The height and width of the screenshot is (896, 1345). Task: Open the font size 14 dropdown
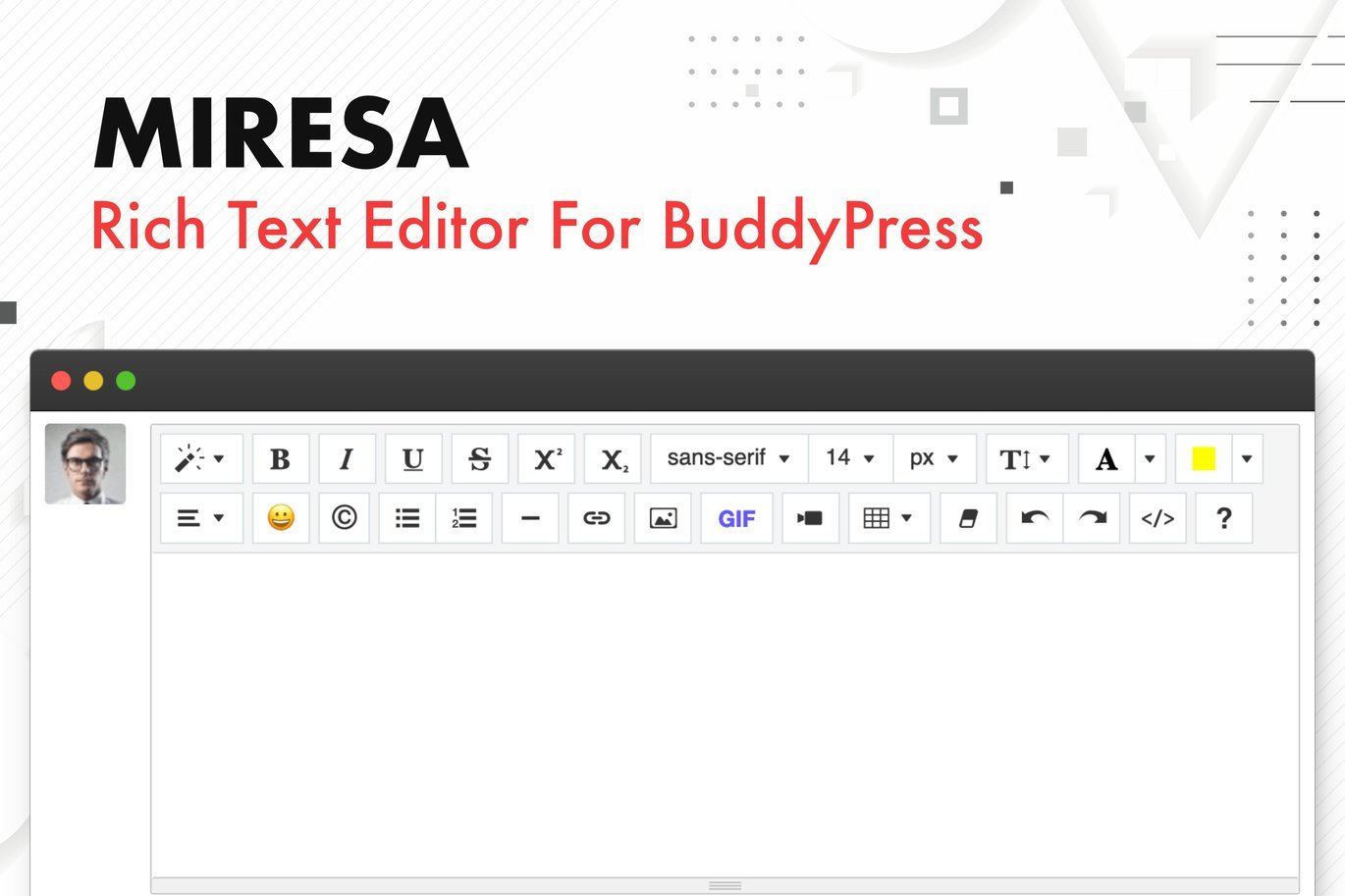coord(848,457)
